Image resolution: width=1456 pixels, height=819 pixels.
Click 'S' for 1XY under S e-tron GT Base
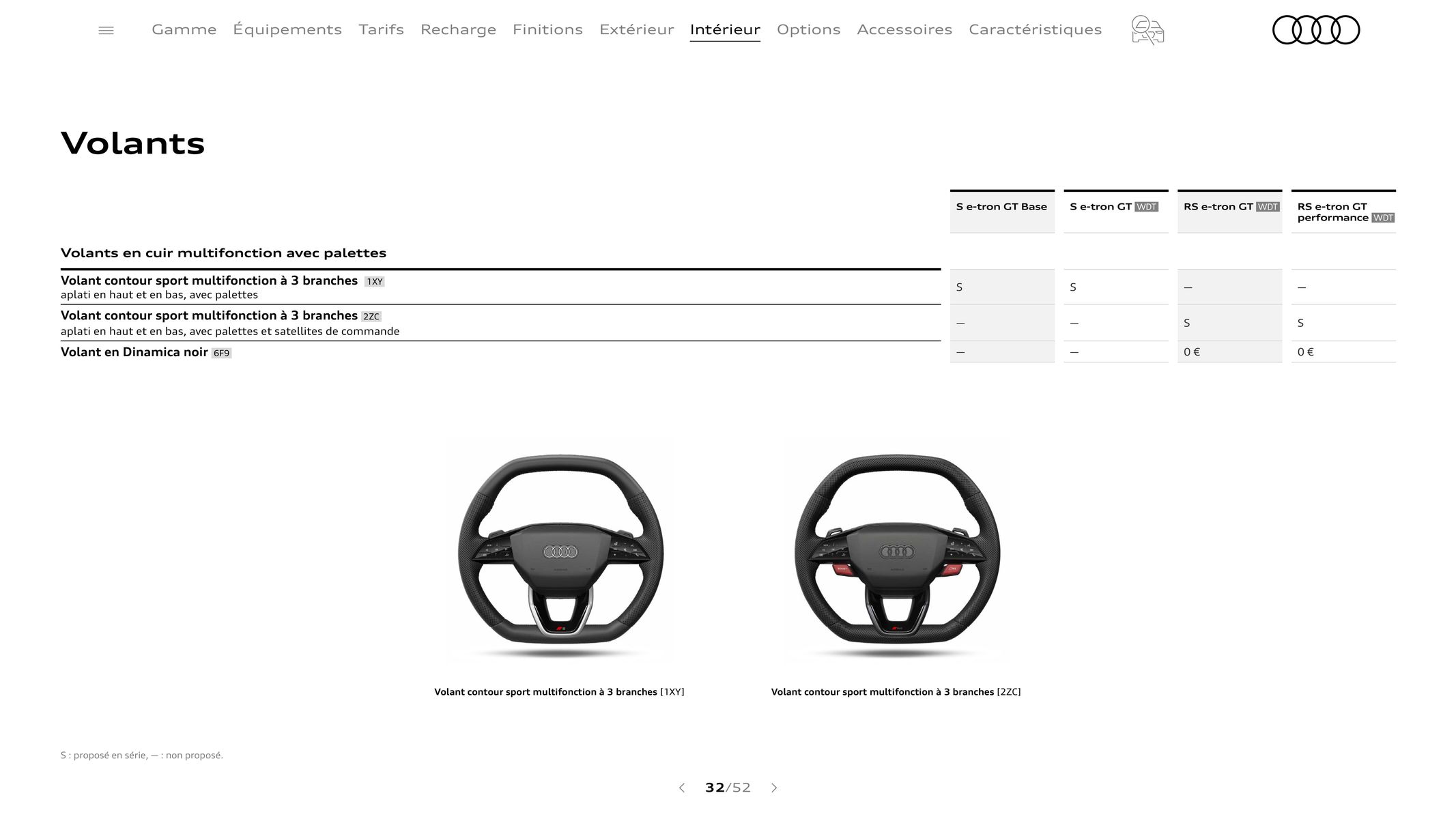(960, 287)
